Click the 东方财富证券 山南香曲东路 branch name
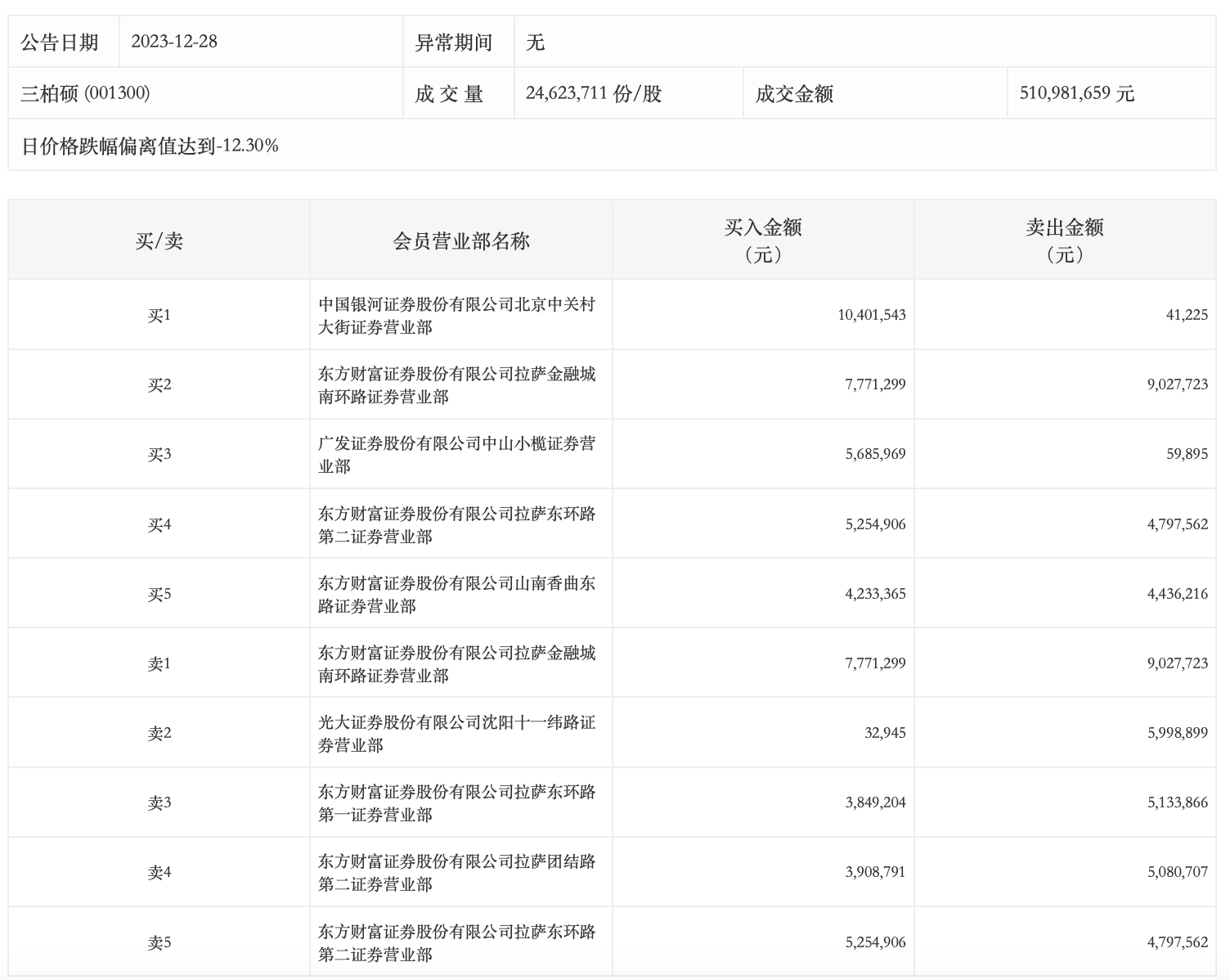1230x980 pixels. [456, 594]
